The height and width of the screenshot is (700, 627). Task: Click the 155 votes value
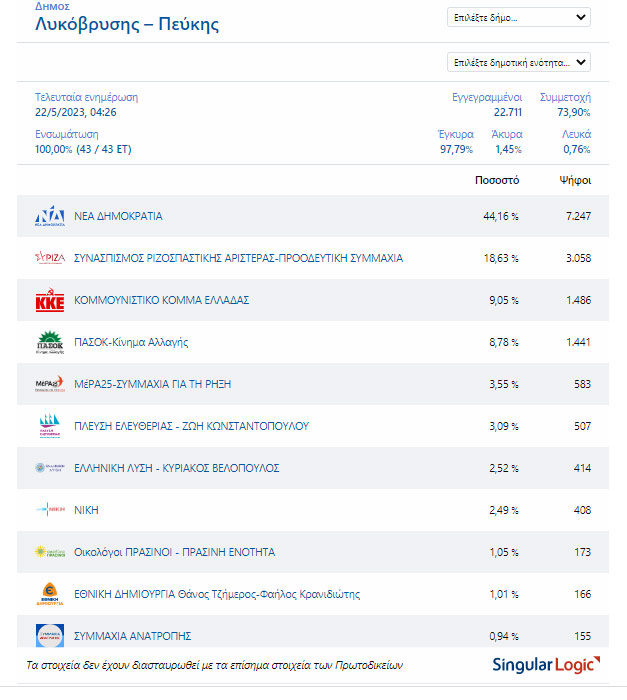[x=582, y=636]
